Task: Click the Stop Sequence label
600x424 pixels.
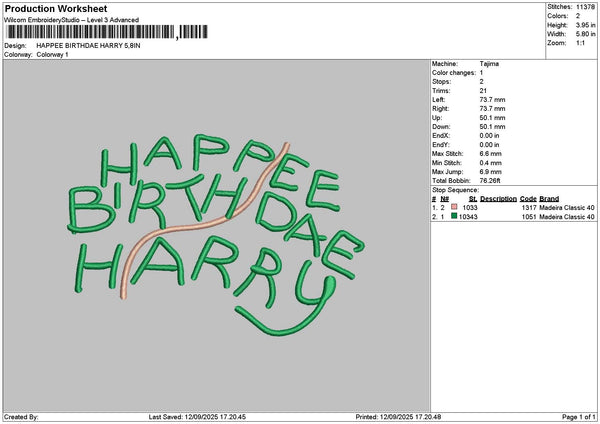Action: (455, 189)
